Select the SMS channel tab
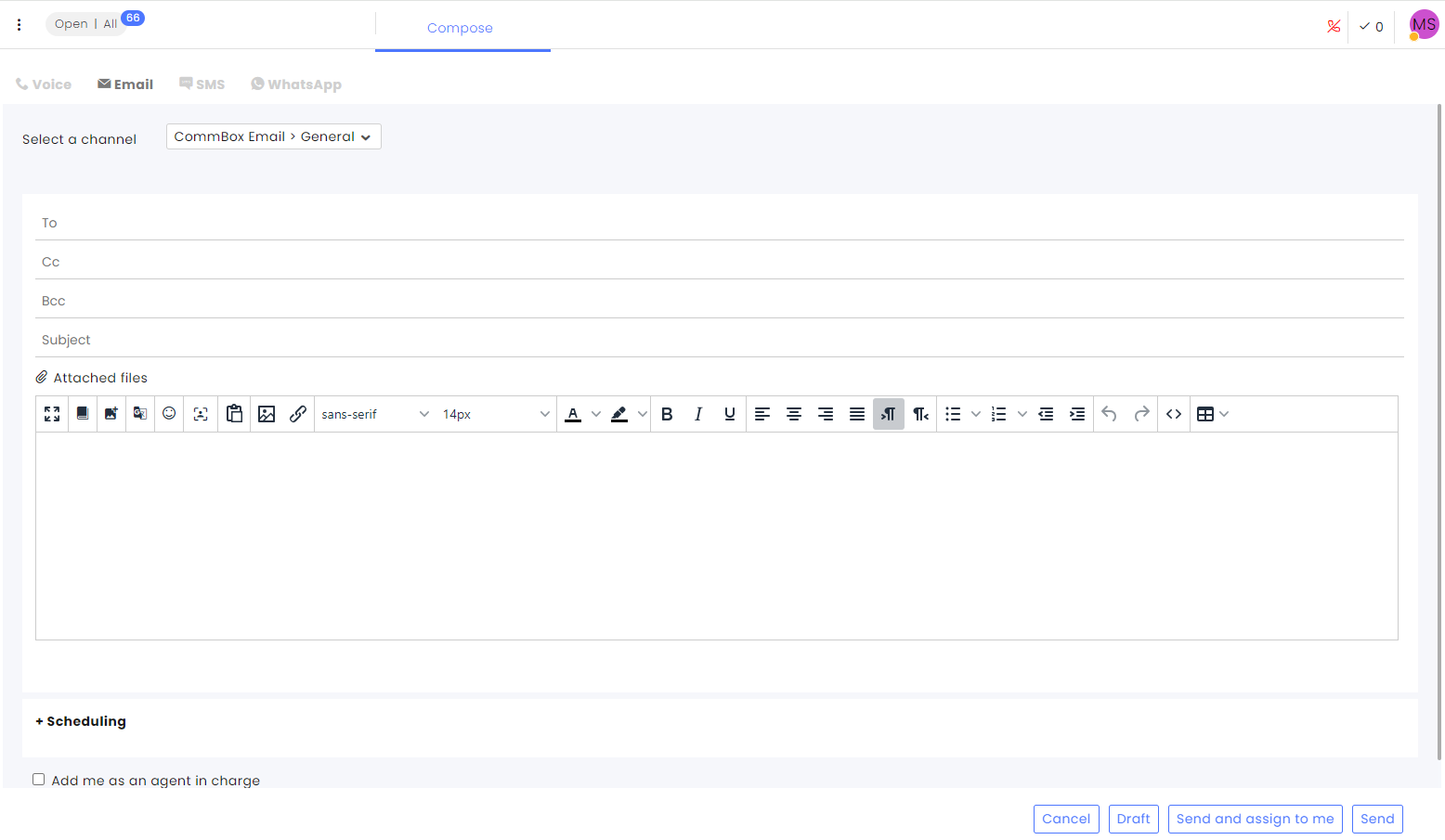The height and width of the screenshot is (840, 1445). [202, 84]
